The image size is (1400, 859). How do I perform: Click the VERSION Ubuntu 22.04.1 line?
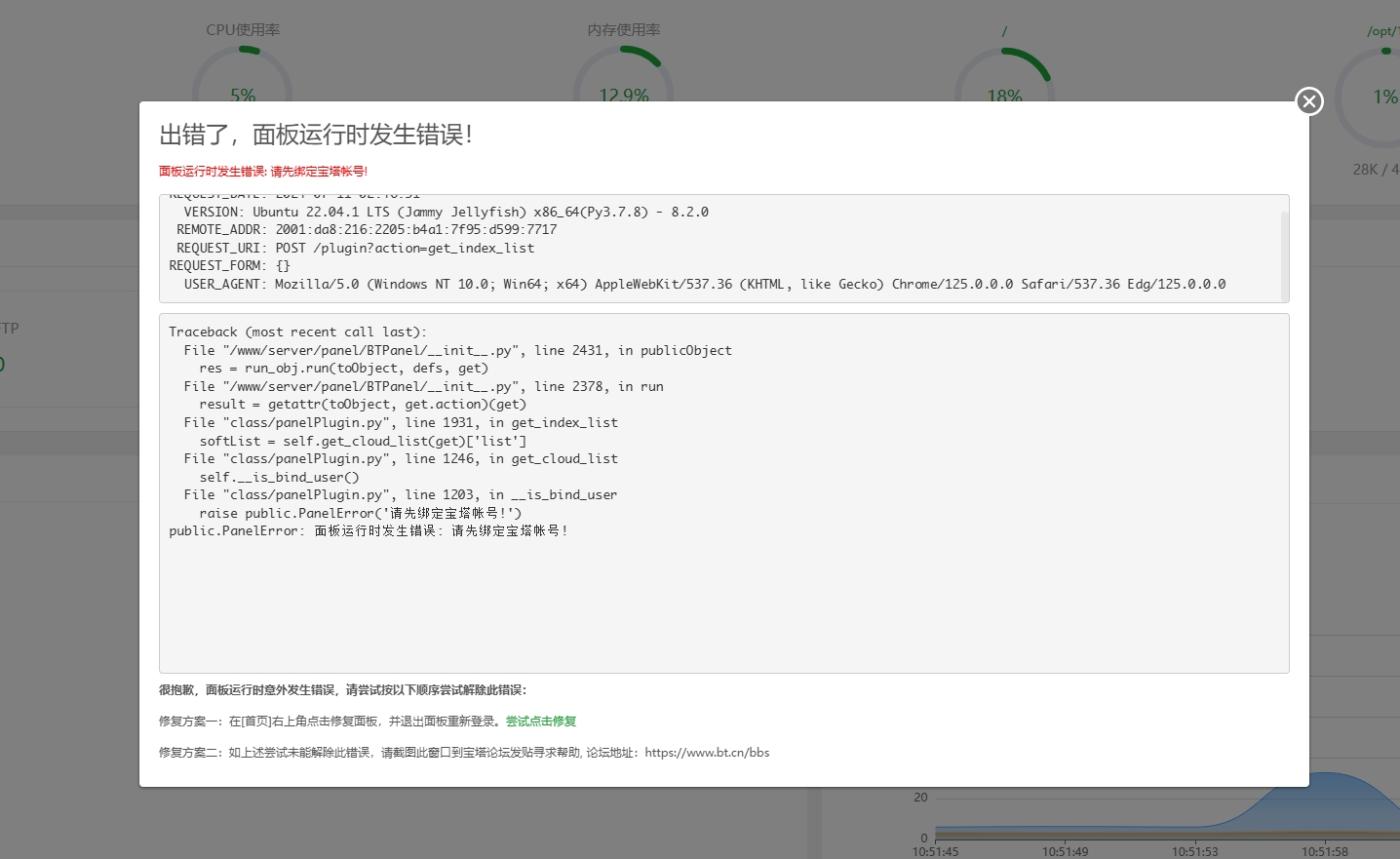(x=447, y=212)
